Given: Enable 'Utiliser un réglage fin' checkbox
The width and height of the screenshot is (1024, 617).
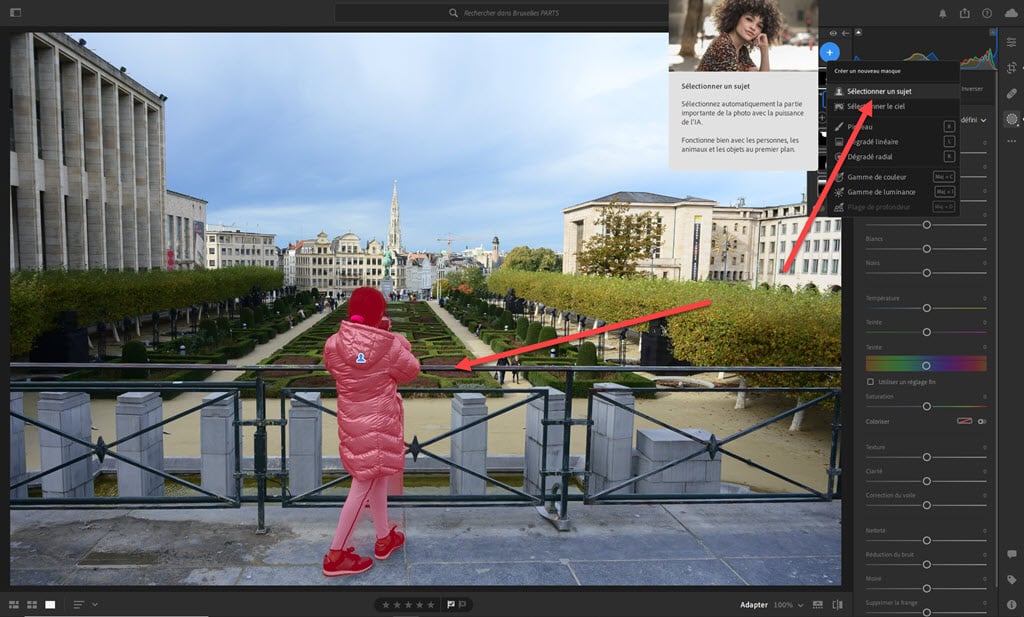Looking at the screenshot, I should (870, 382).
